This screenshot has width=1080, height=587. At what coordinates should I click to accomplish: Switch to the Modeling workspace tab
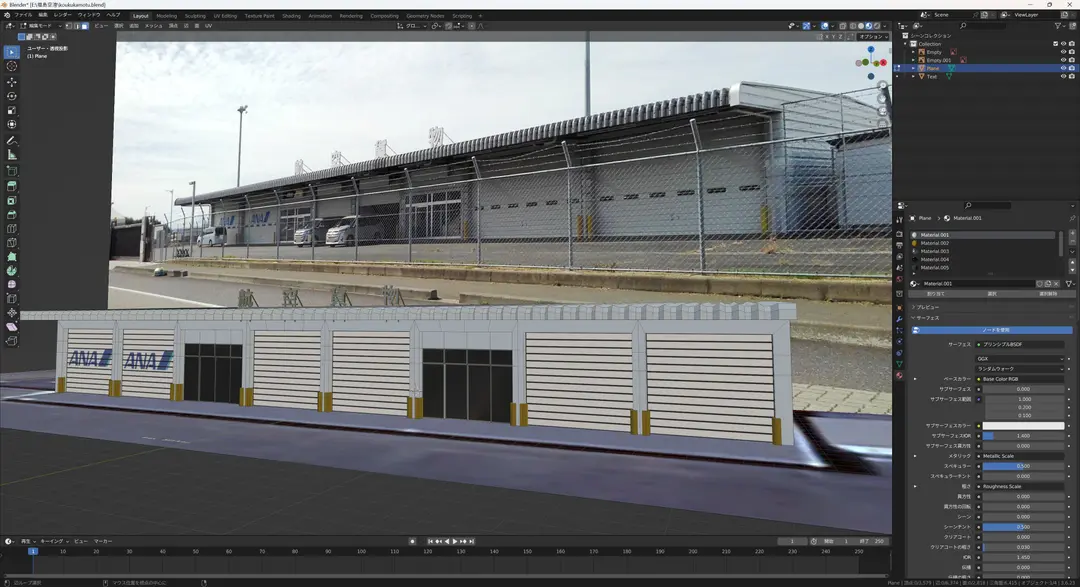[167, 15]
